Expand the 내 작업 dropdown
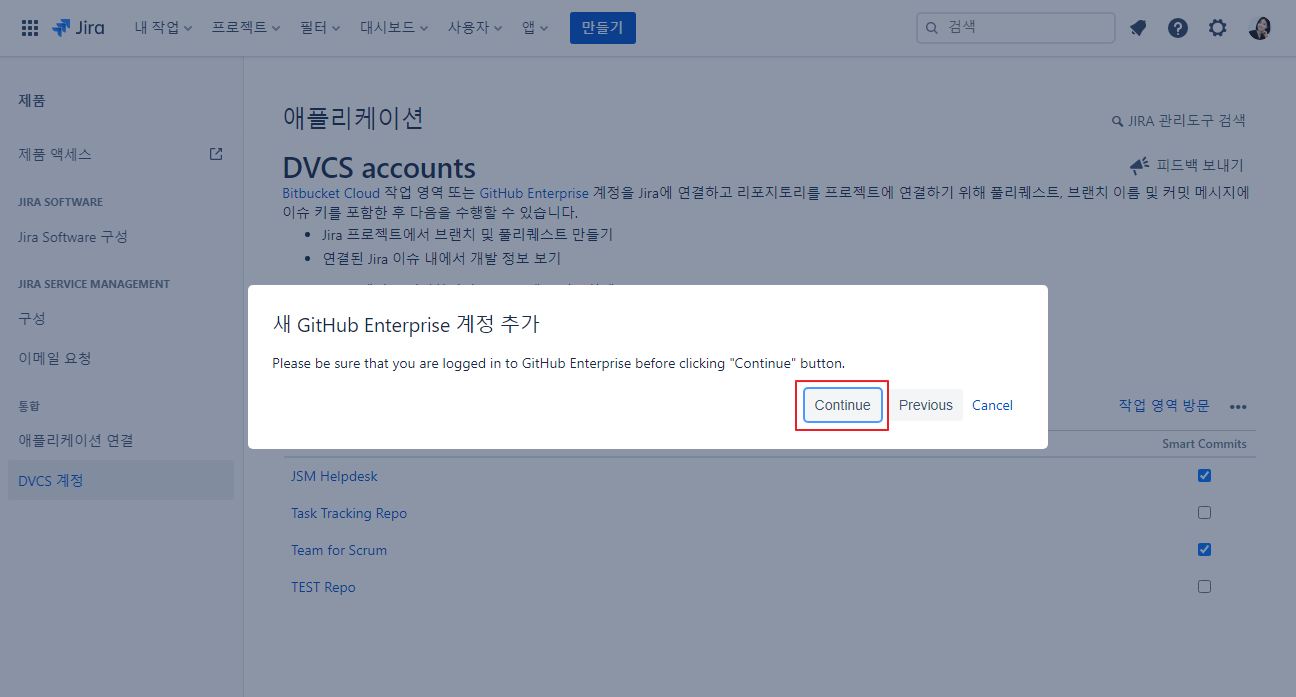This screenshot has height=697, width=1296. click(164, 28)
